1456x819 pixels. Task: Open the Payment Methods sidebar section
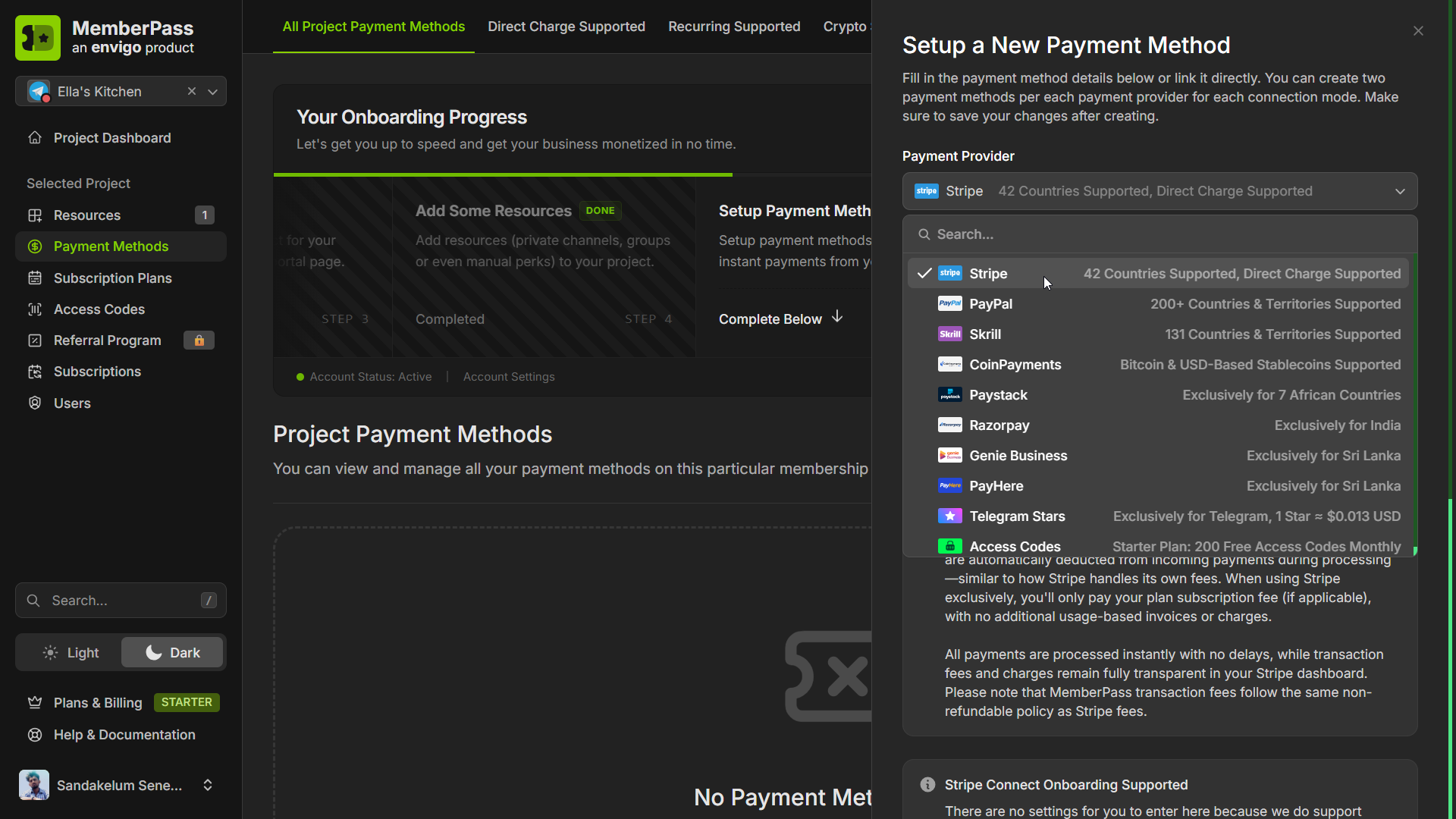point(111,246)
